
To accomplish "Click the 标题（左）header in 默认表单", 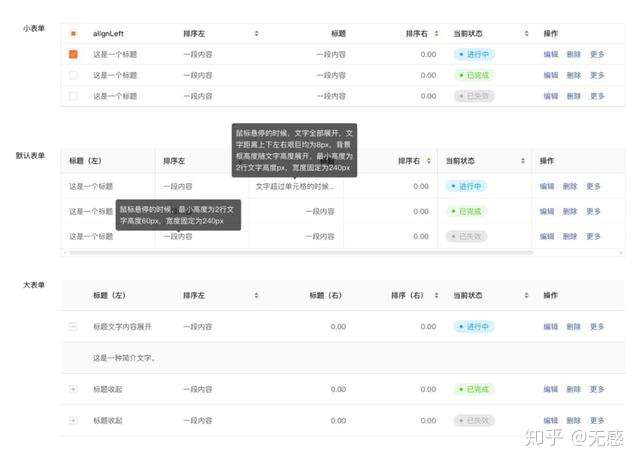I will click(85, 161).
